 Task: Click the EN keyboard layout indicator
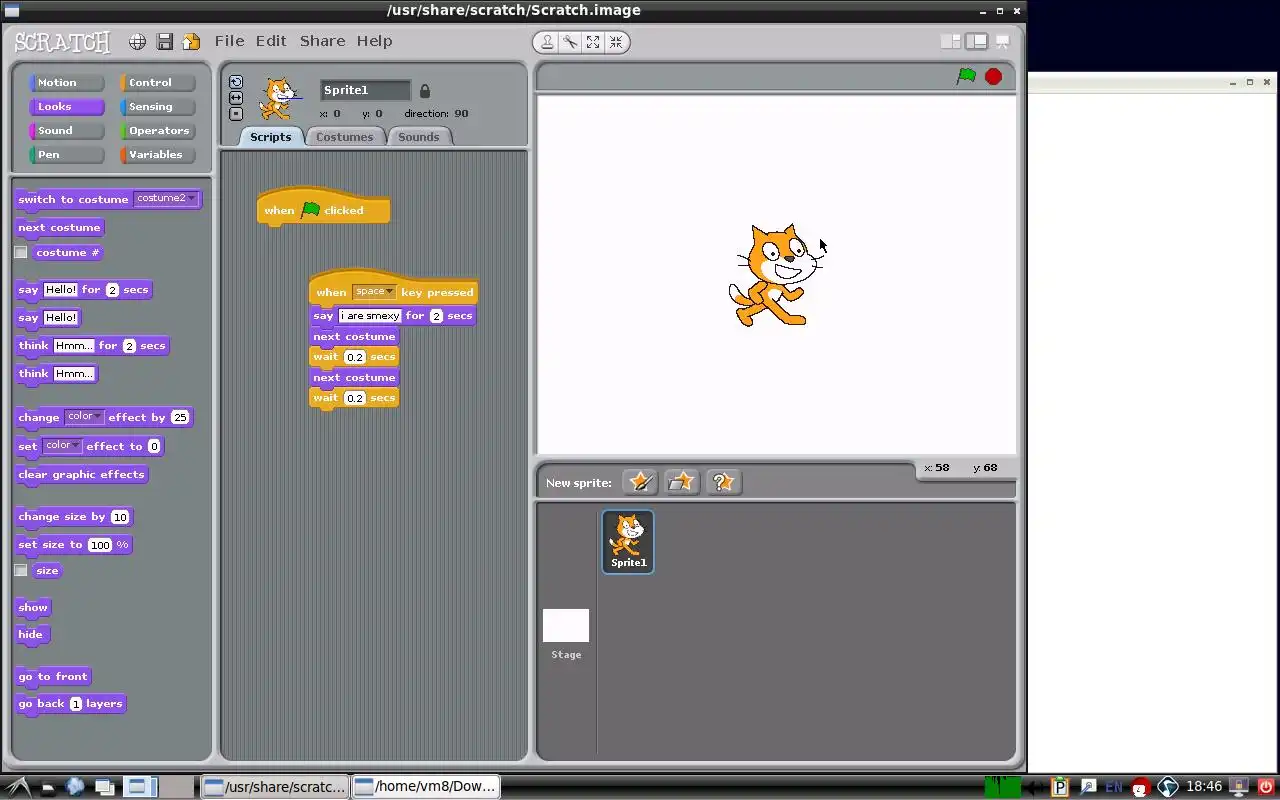(1113, 787)
